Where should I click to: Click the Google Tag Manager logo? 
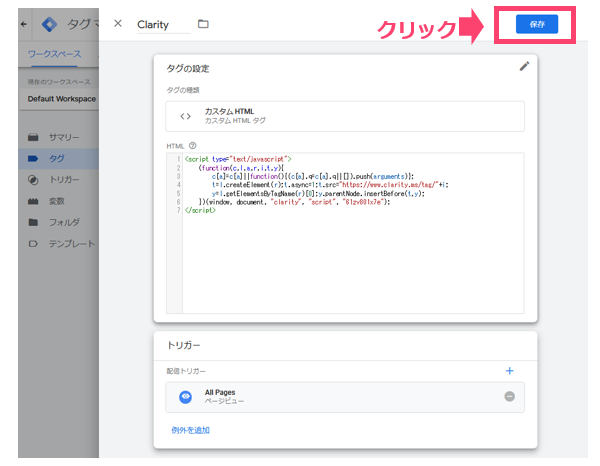pos(49,24)
